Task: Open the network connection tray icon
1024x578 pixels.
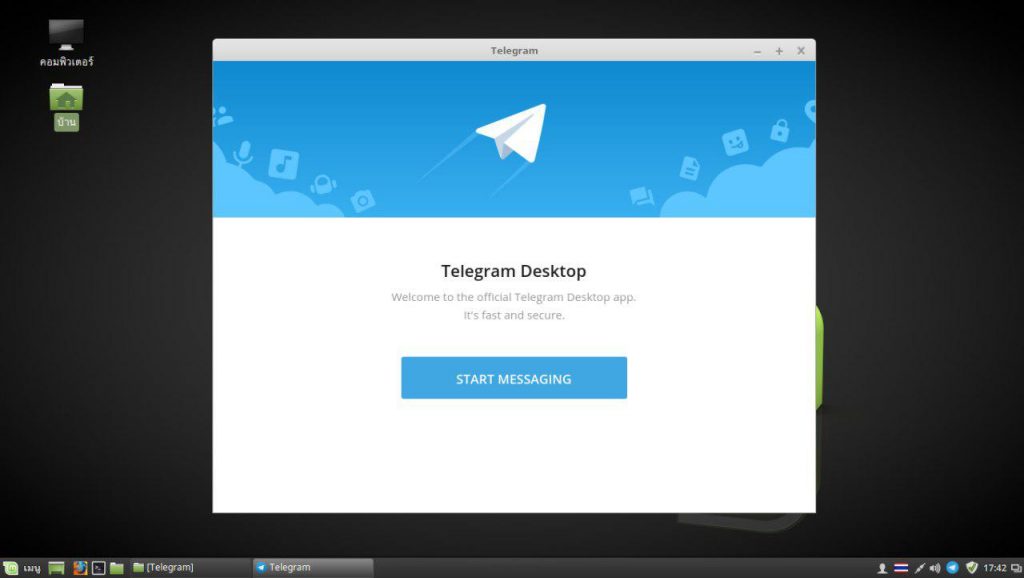Action: (920, 568)
